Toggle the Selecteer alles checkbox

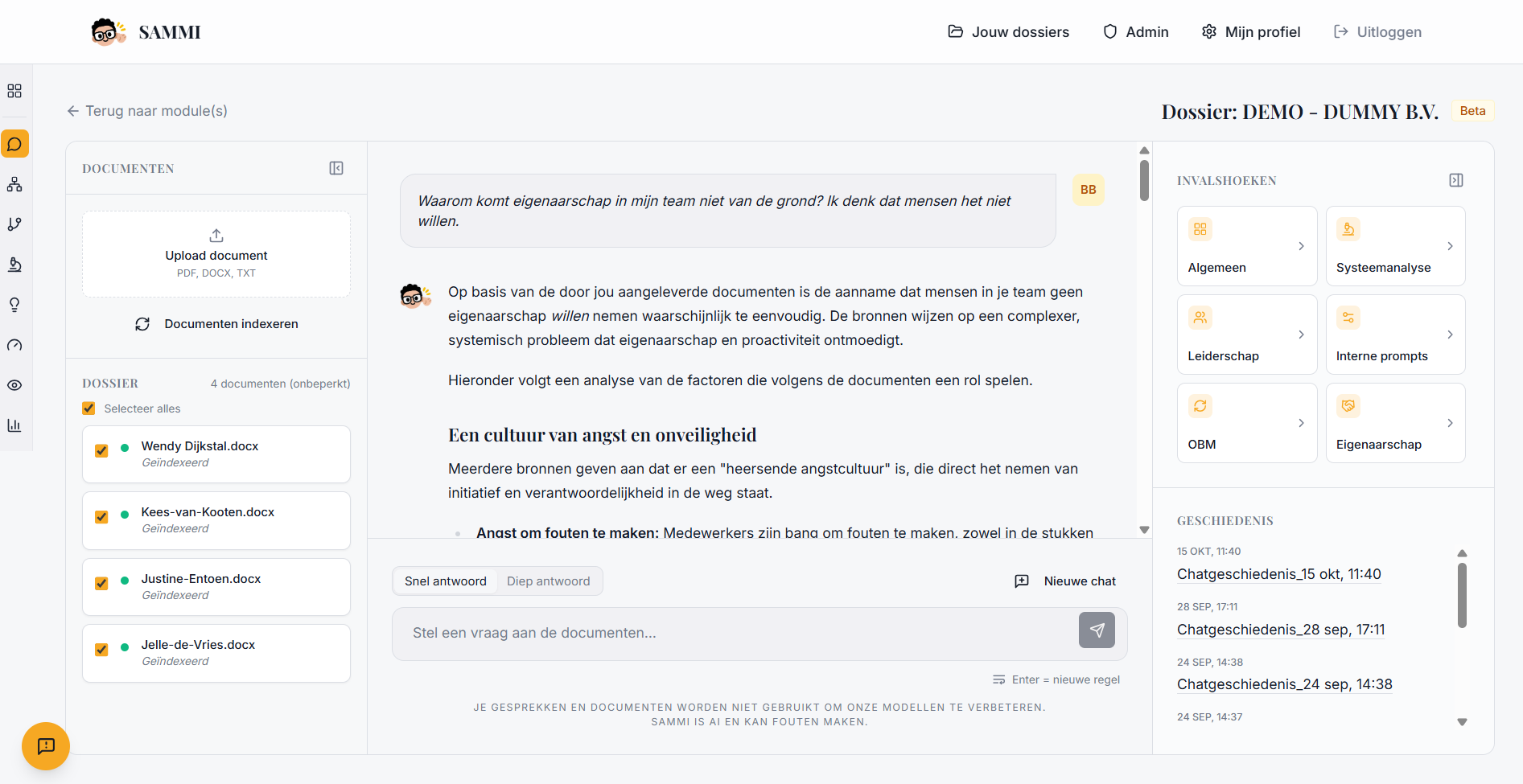(88, 408)
